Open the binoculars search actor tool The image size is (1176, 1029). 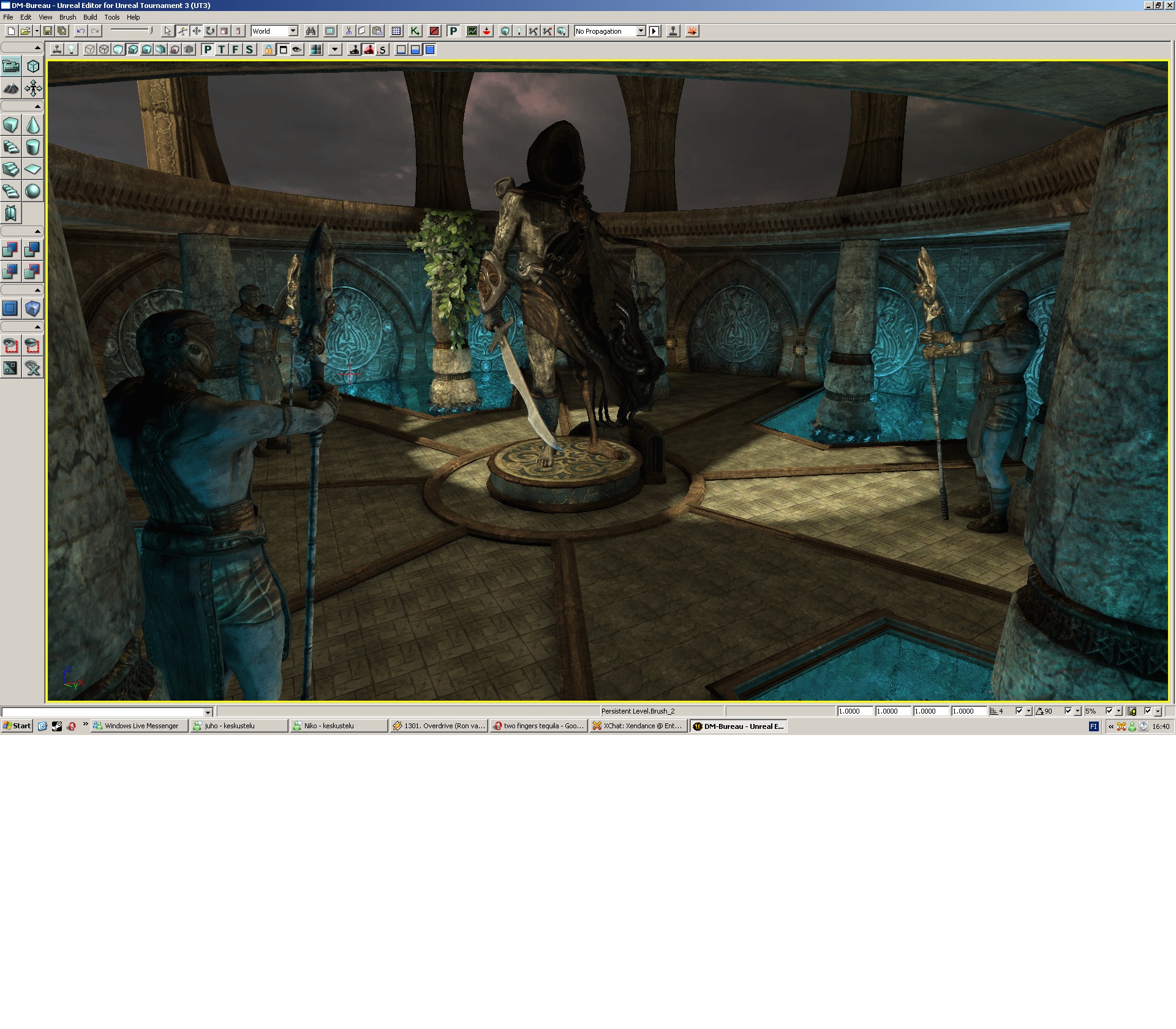[311, 31]
